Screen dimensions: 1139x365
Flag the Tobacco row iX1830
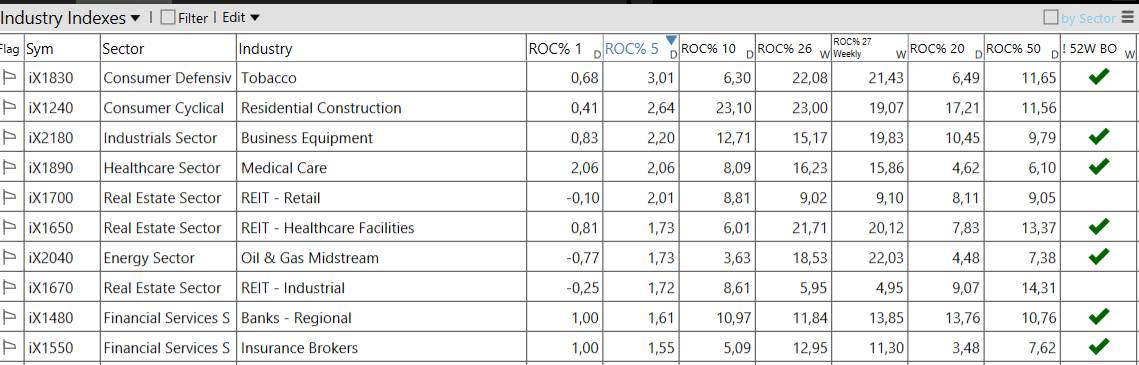tap(10, 78)
